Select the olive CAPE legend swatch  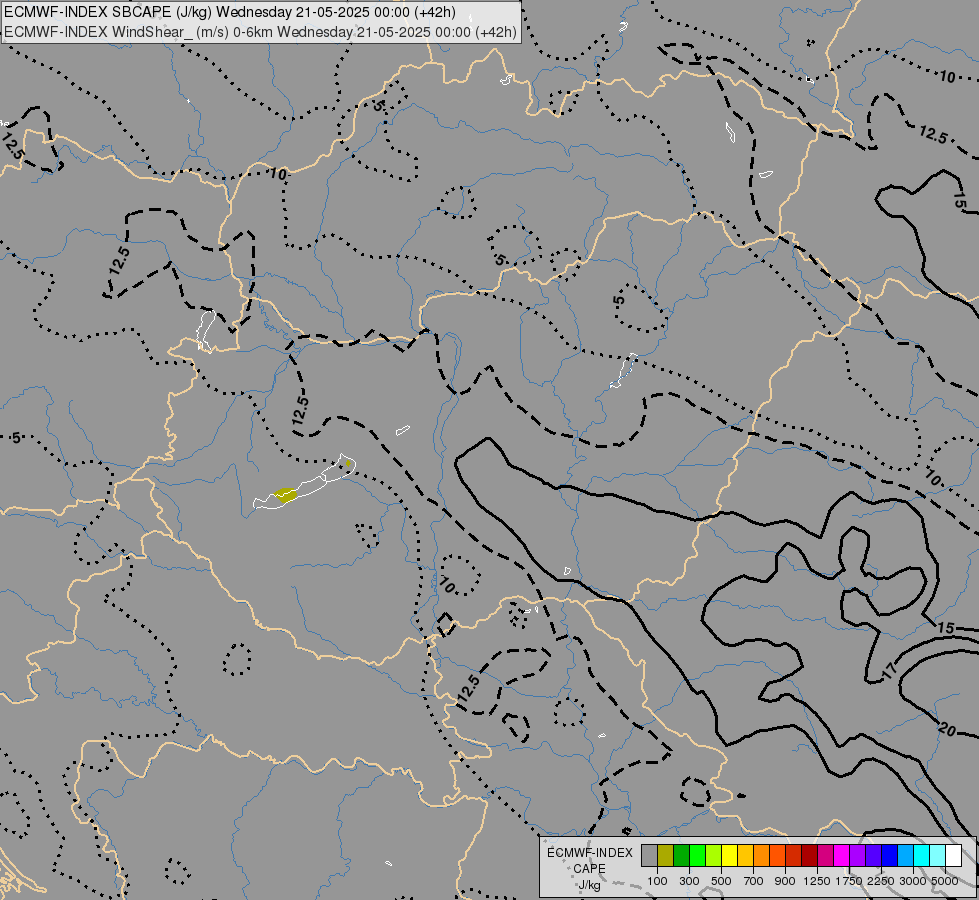click(666, 855)
